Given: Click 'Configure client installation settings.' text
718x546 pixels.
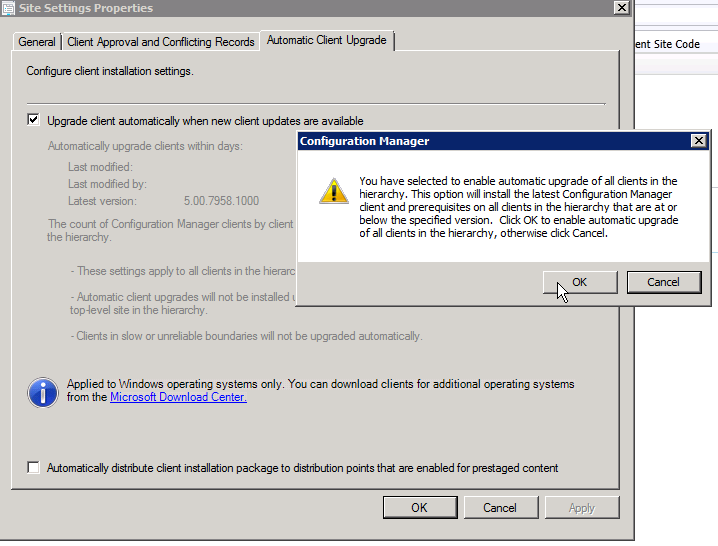Looking at the screenshot, I should [x=110, y=71].
